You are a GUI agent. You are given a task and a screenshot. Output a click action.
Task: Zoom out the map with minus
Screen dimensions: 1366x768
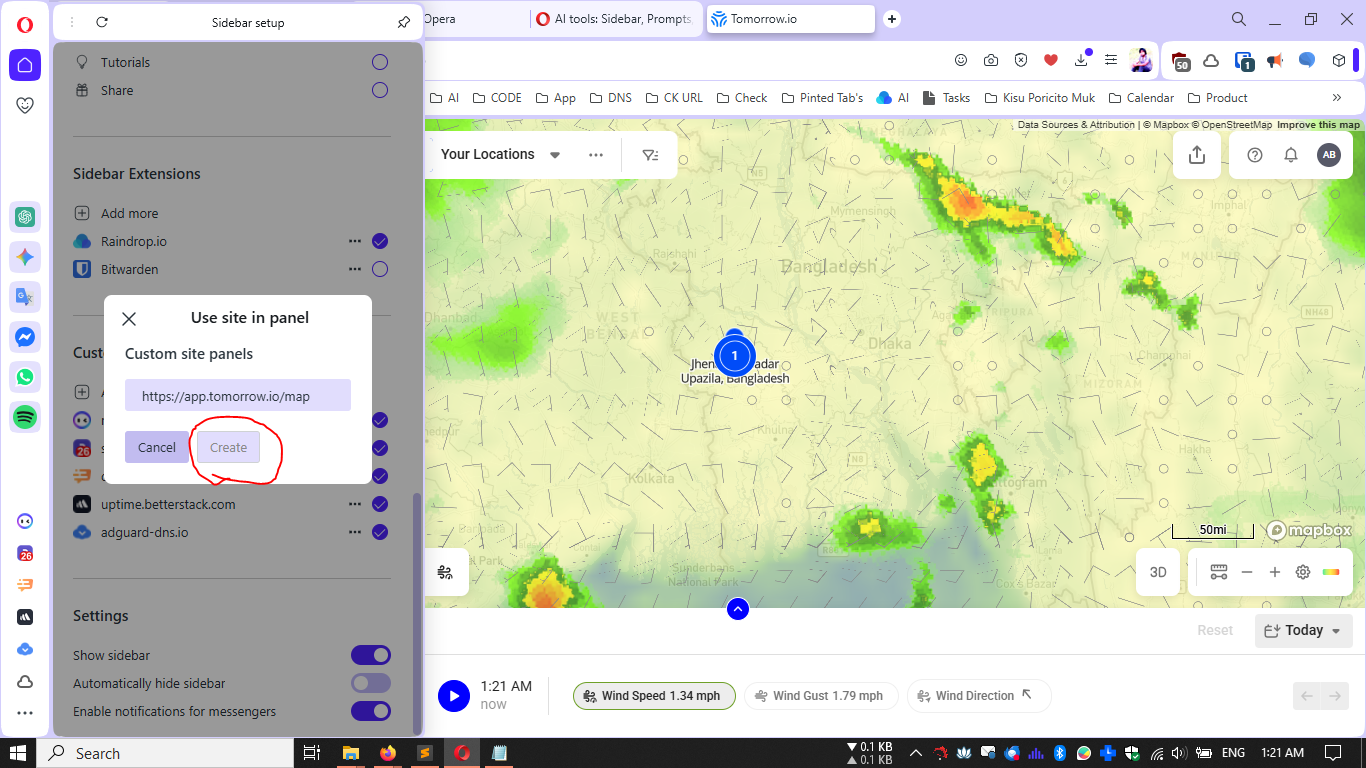[x=1247, y=572]
